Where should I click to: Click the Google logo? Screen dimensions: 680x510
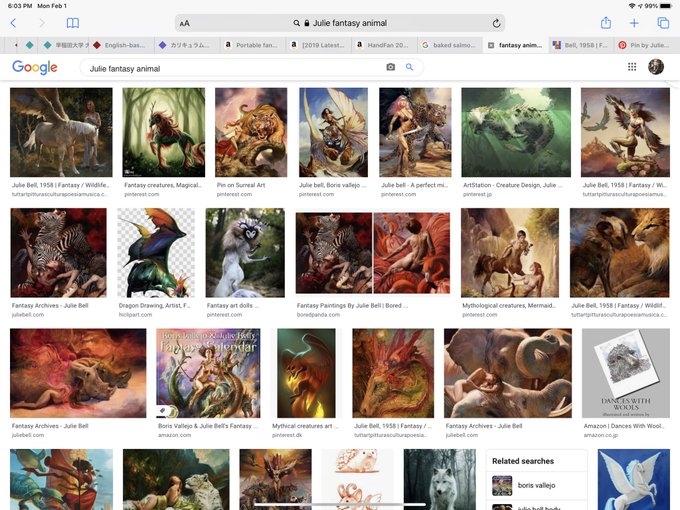click(x=35, y=67)
